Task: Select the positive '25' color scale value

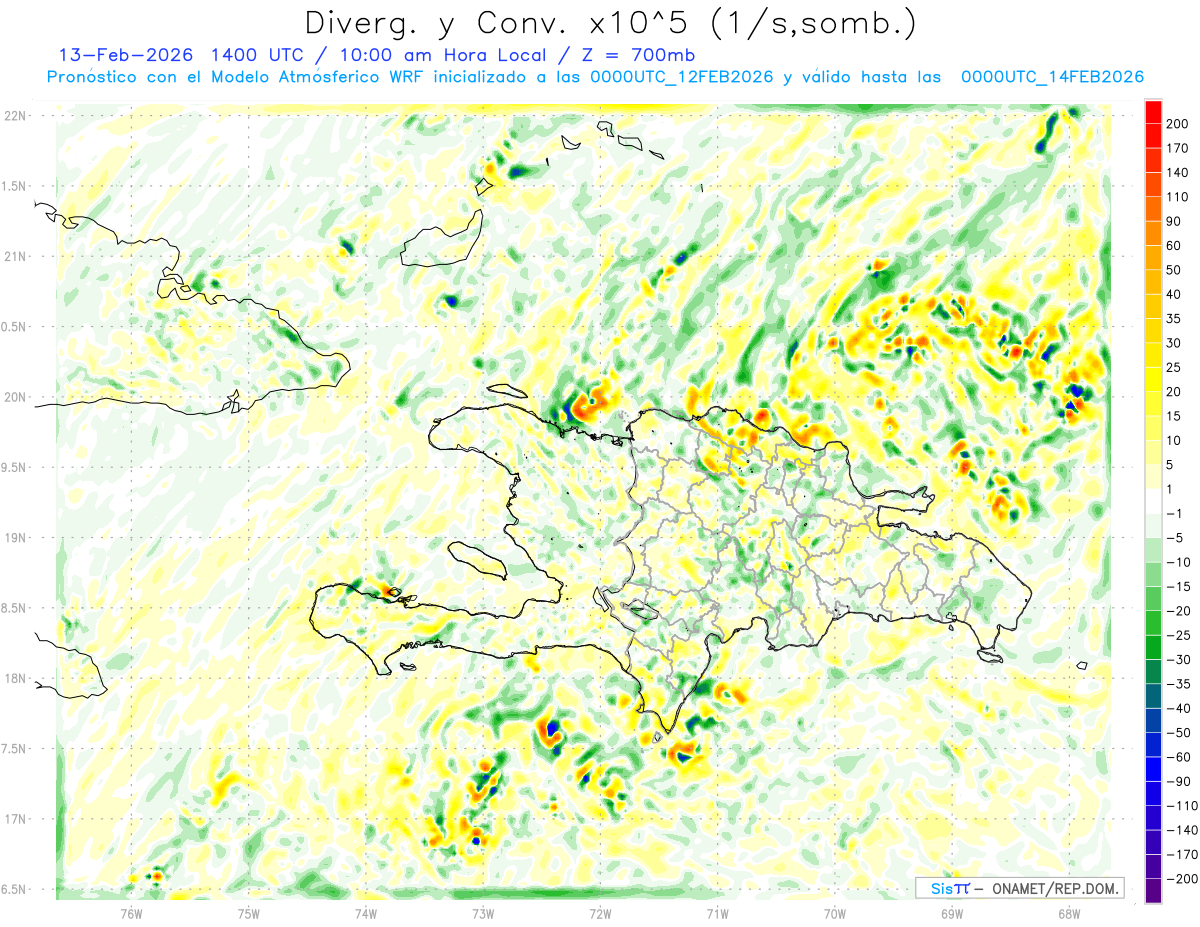Action: 1174,367
